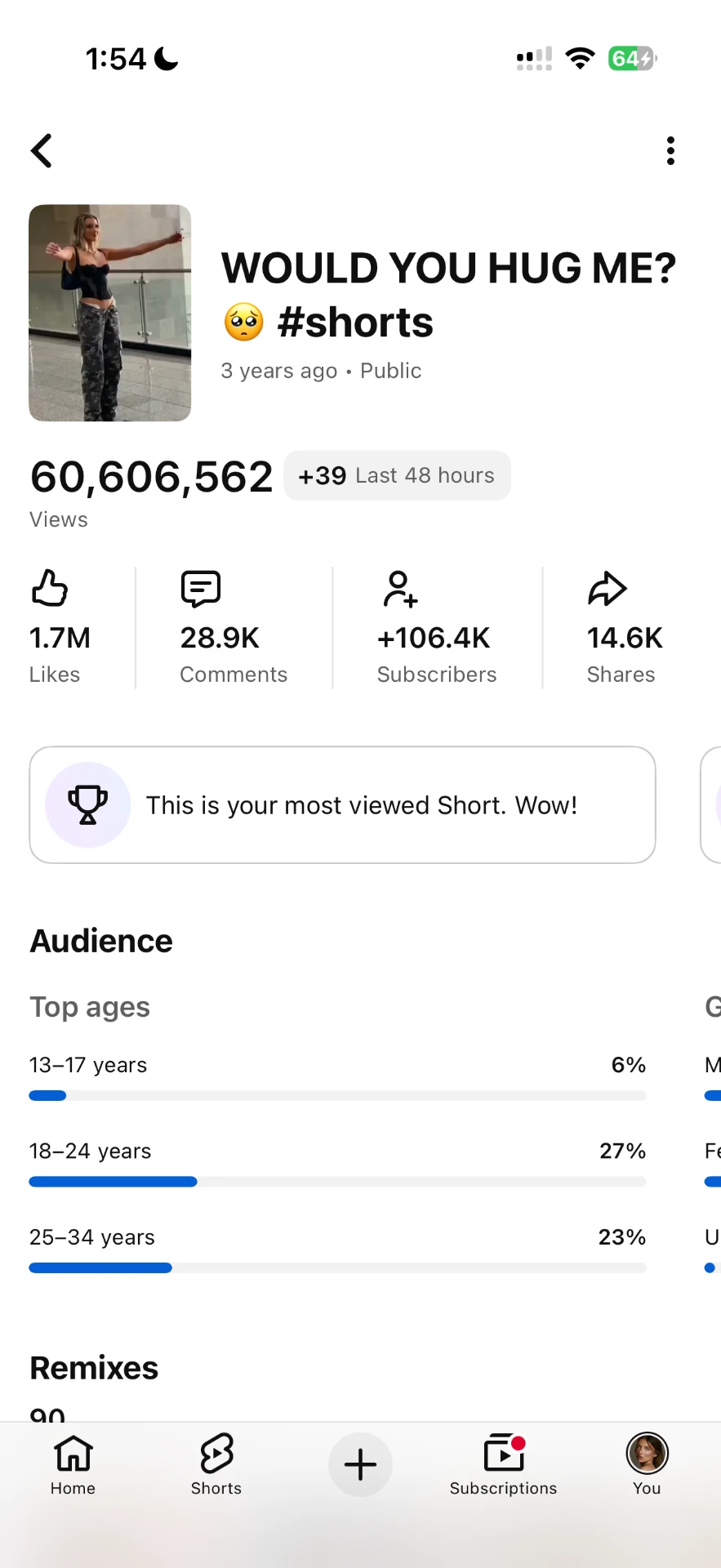Tap the Subscriptions icon with red dot
Screen dimensions: 721x1568
[504, 1453]
